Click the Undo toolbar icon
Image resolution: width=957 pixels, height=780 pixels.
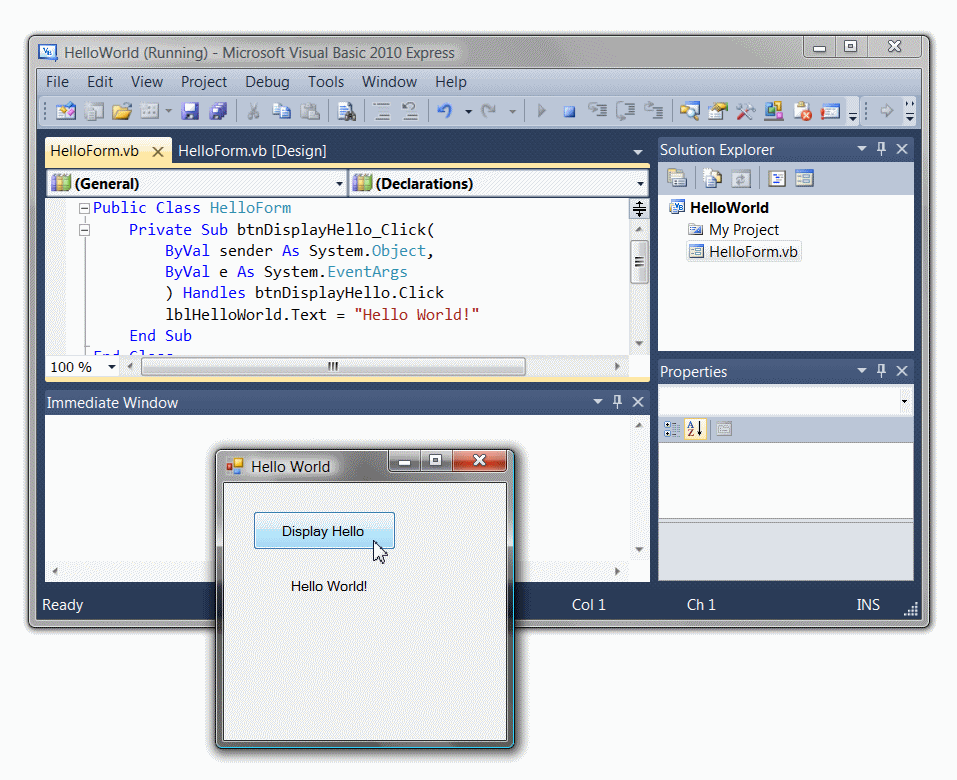[x=444, y=111]
